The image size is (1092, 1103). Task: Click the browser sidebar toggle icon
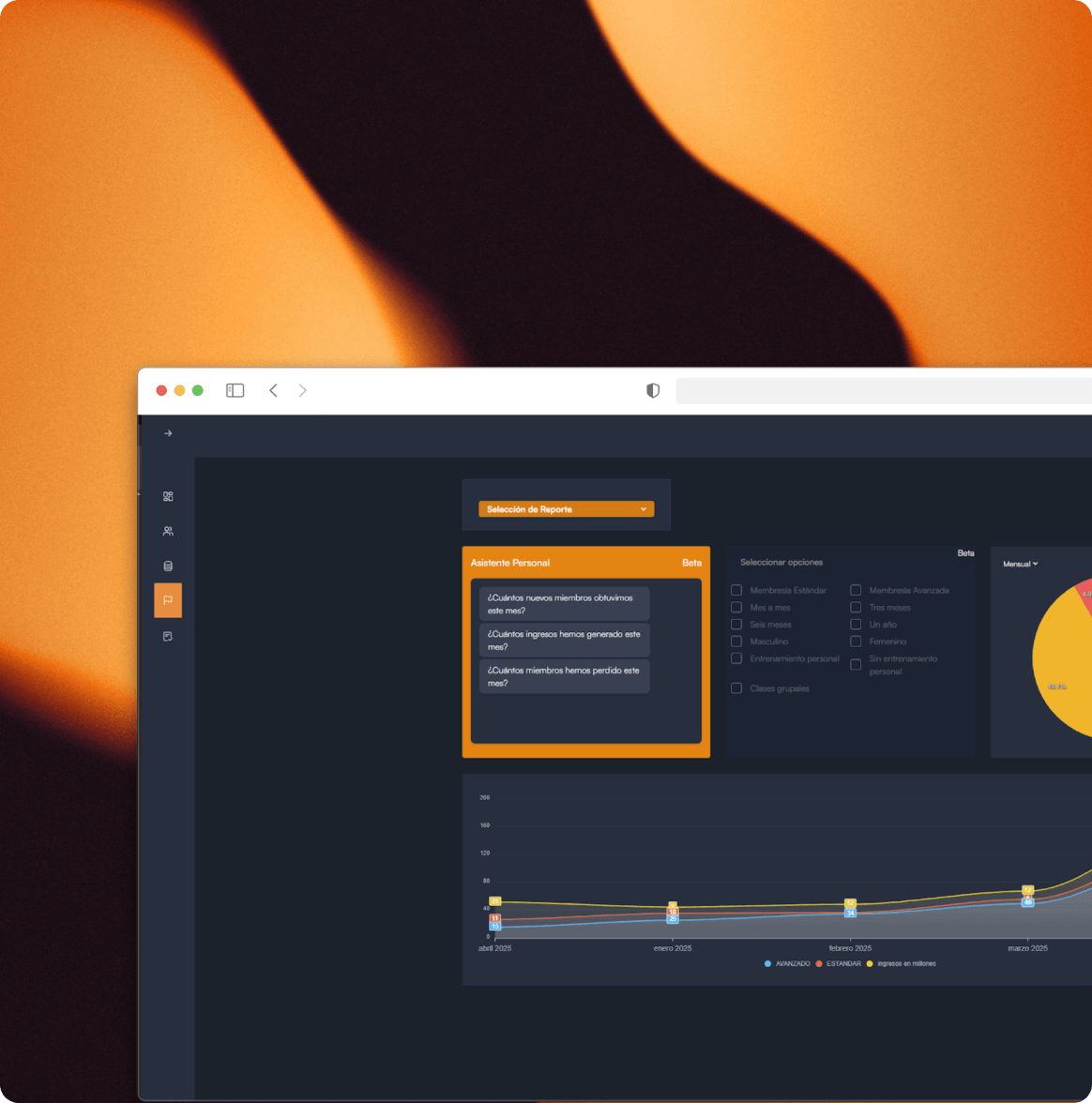235,389
